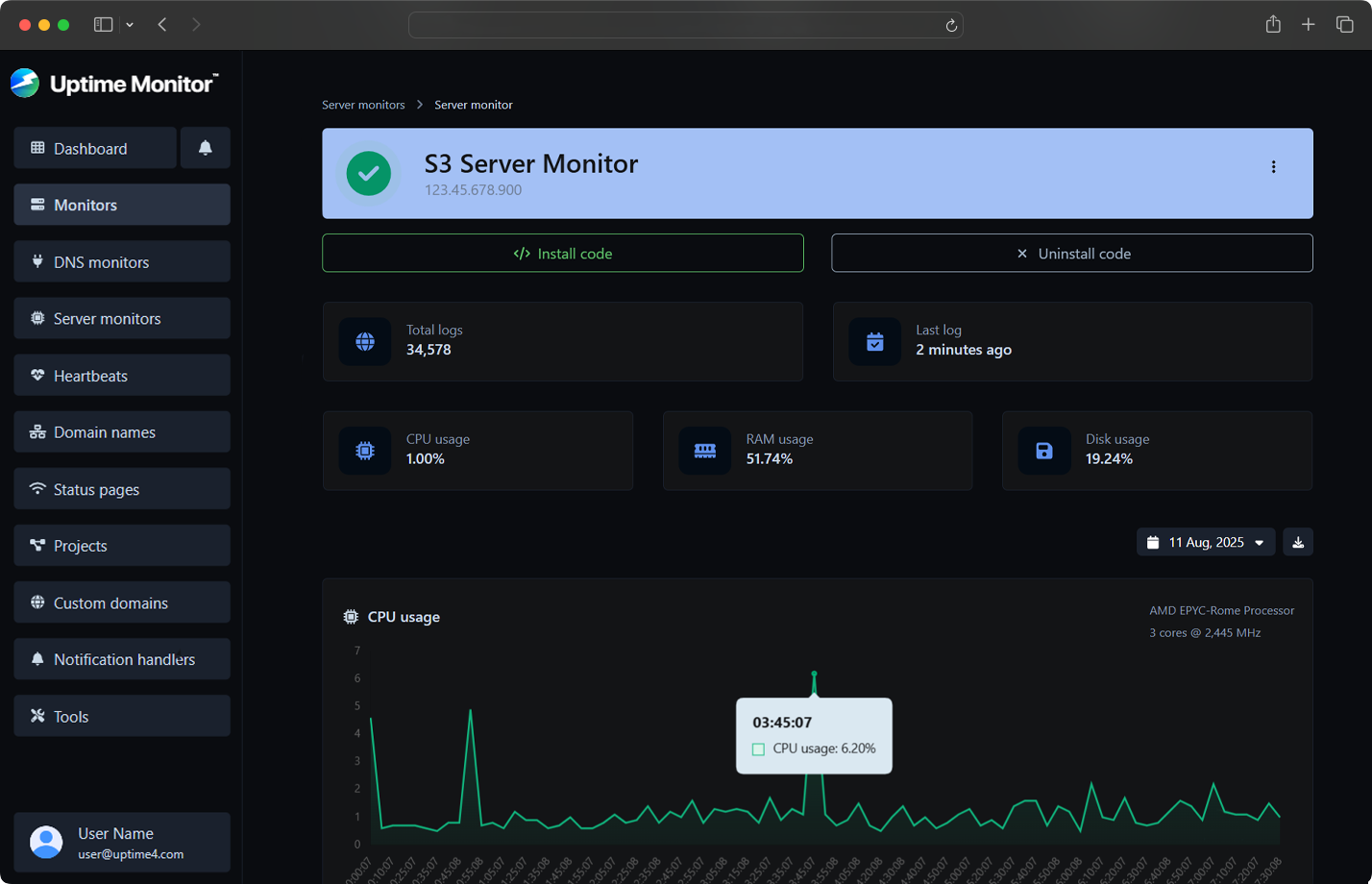Select the Heartbeats sidebar icon

(x=37, y=375)
